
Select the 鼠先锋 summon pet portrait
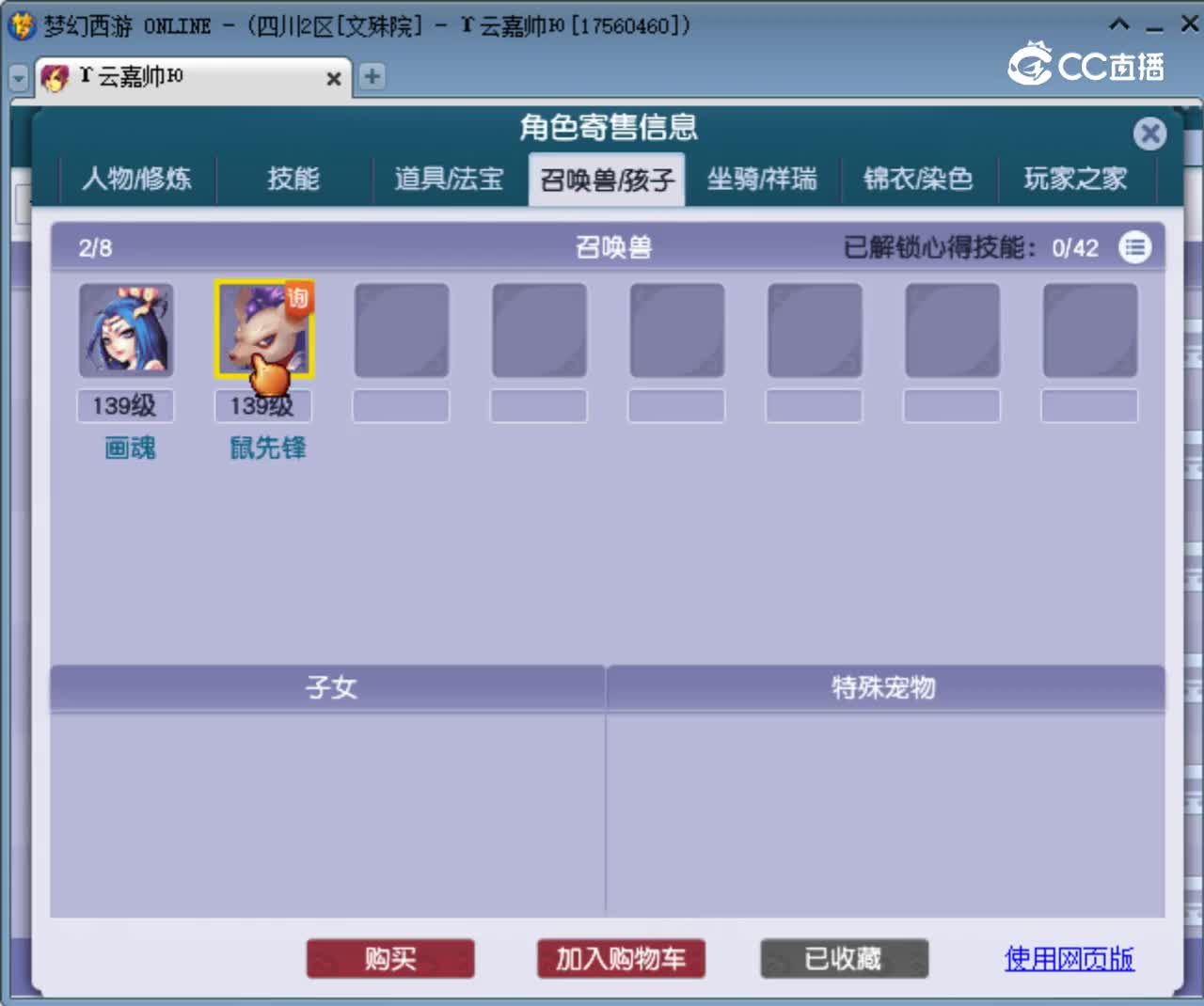(264, 330)
